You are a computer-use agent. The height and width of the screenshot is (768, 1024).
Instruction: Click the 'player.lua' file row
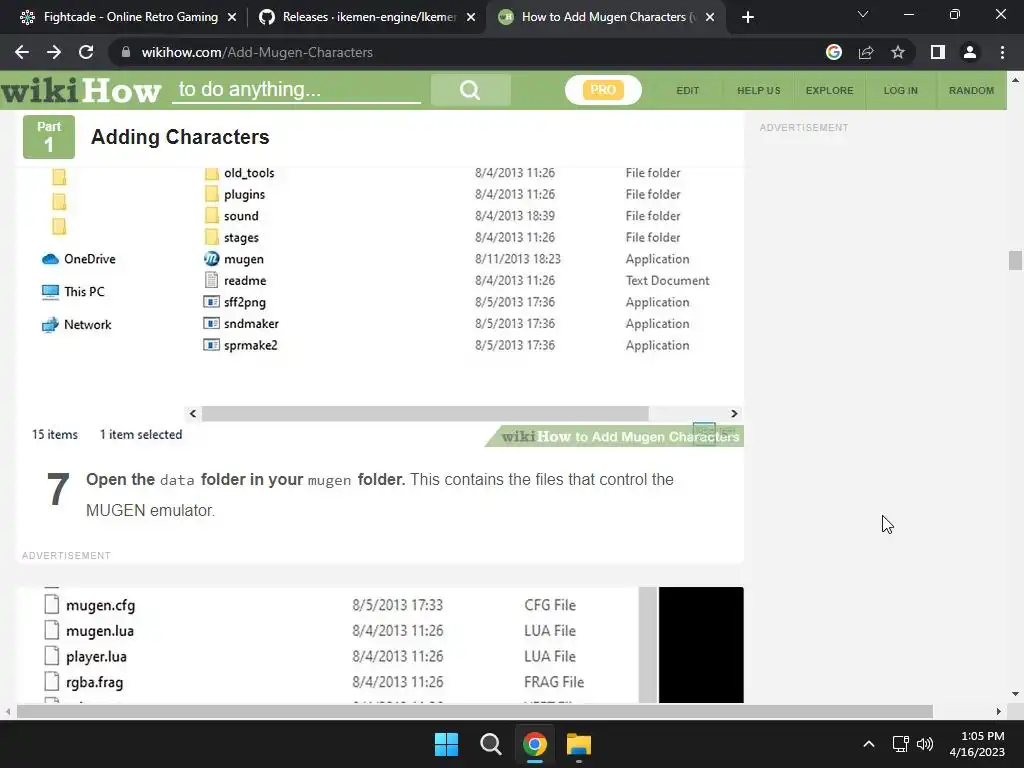coord(313,656)
